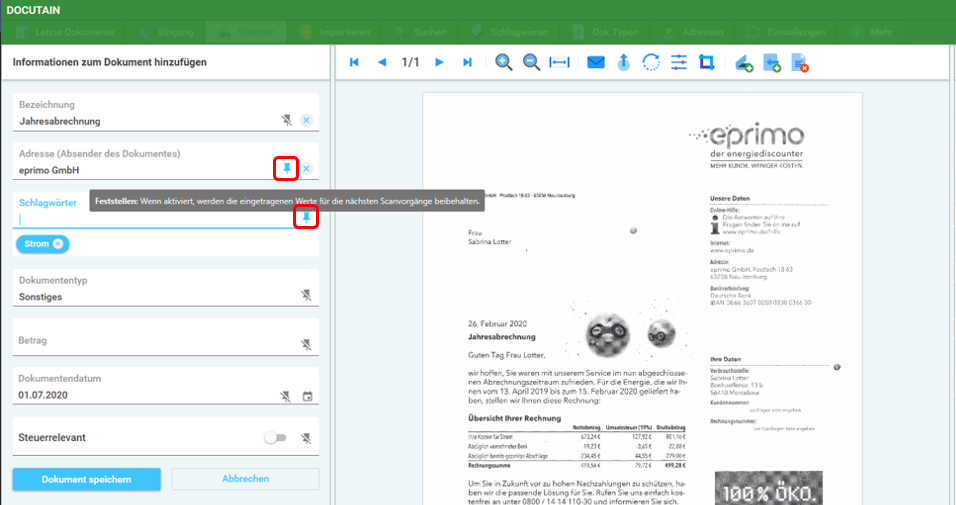Go to the previous page

(382, 62)
